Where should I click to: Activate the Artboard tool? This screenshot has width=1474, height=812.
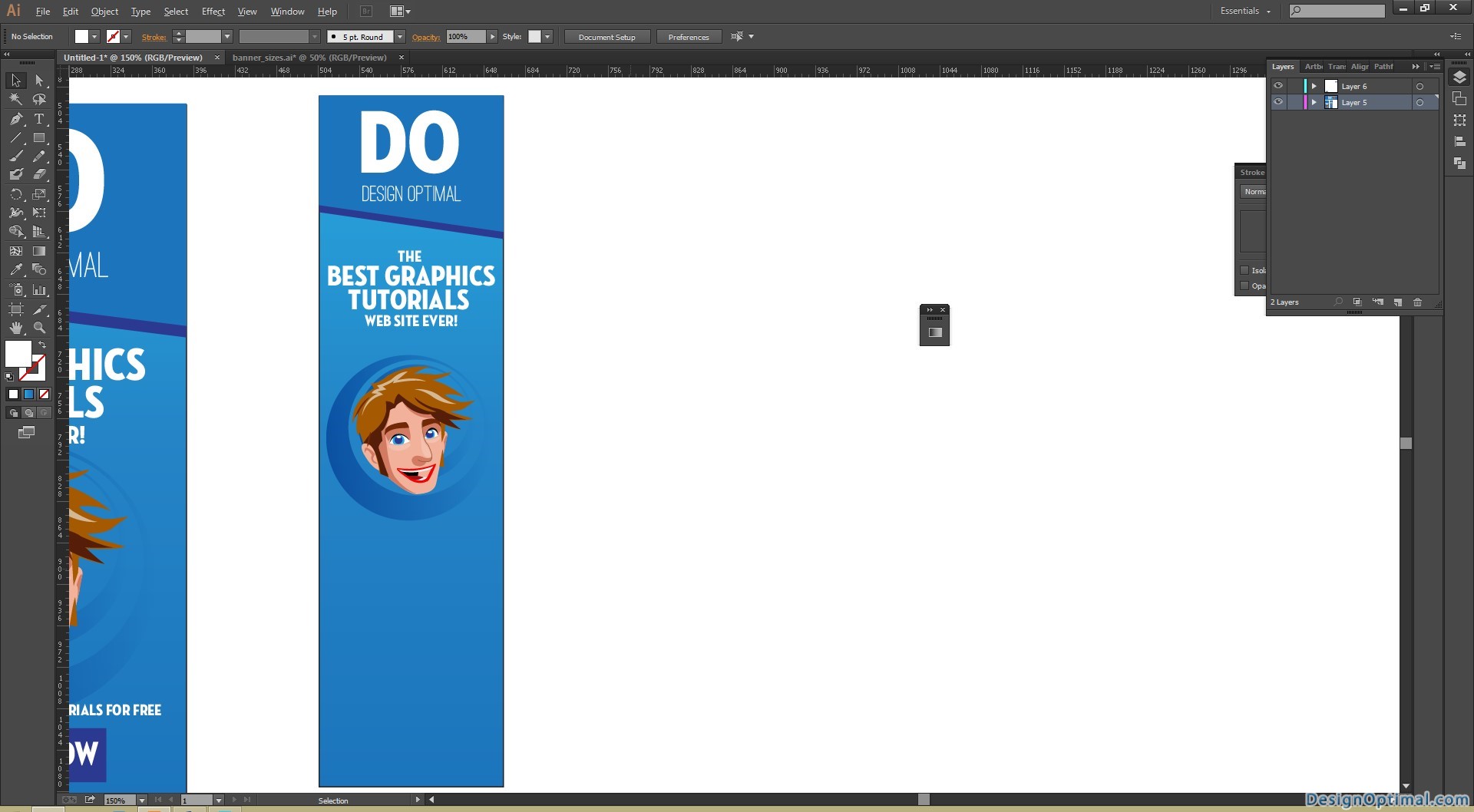click(x=15, y=309)
